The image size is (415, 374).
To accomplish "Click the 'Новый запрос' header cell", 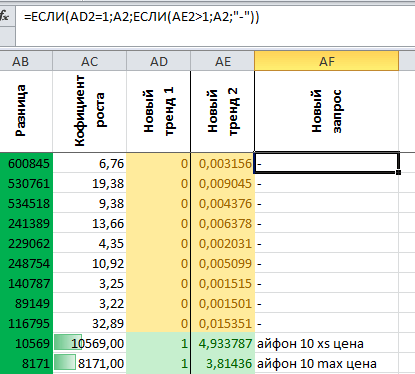I will (x=326, y=111).
